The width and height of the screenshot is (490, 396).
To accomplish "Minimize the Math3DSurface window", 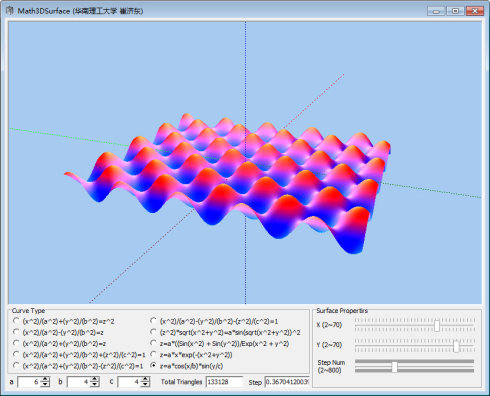I will pyautogui.click(x=436, y=11).
